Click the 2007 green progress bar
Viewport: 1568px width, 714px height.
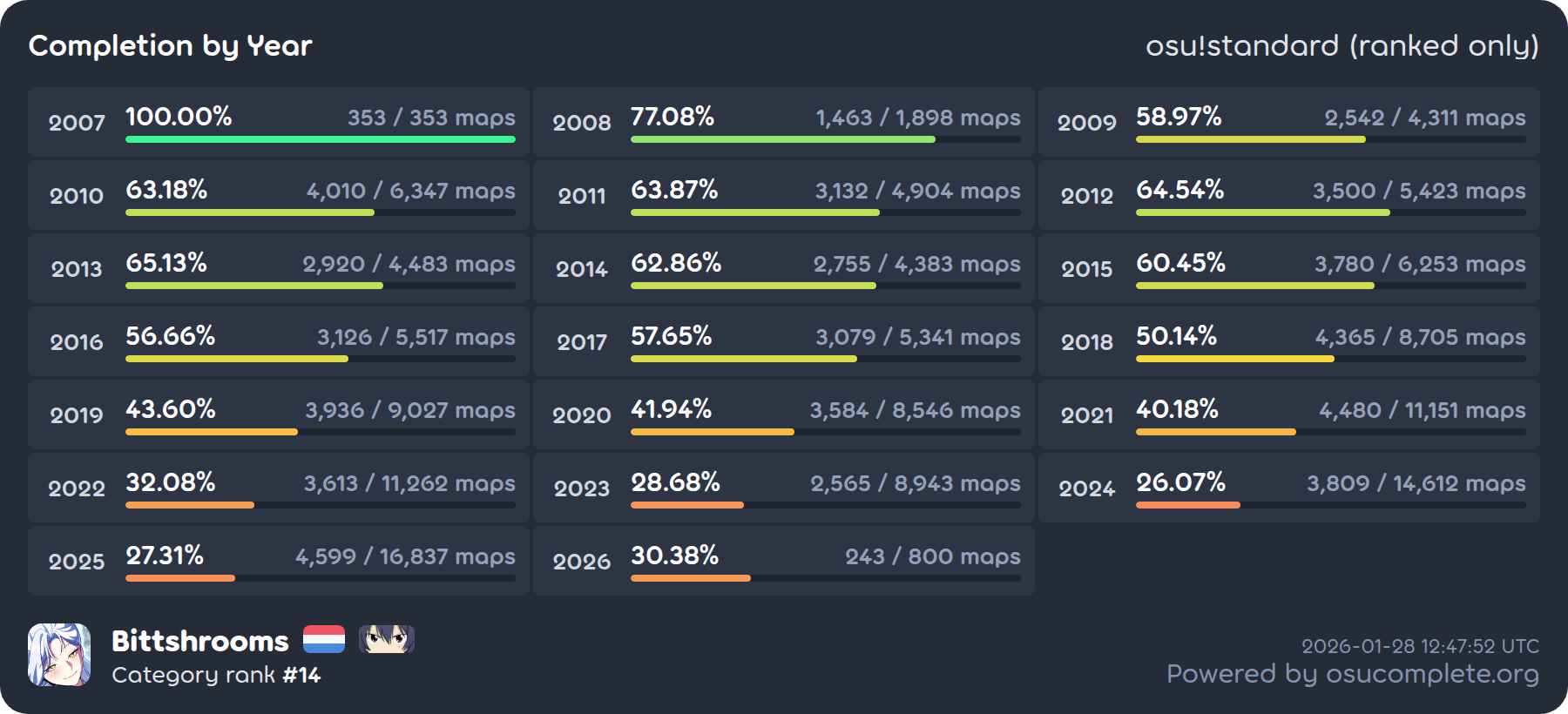tap(320, 139)
